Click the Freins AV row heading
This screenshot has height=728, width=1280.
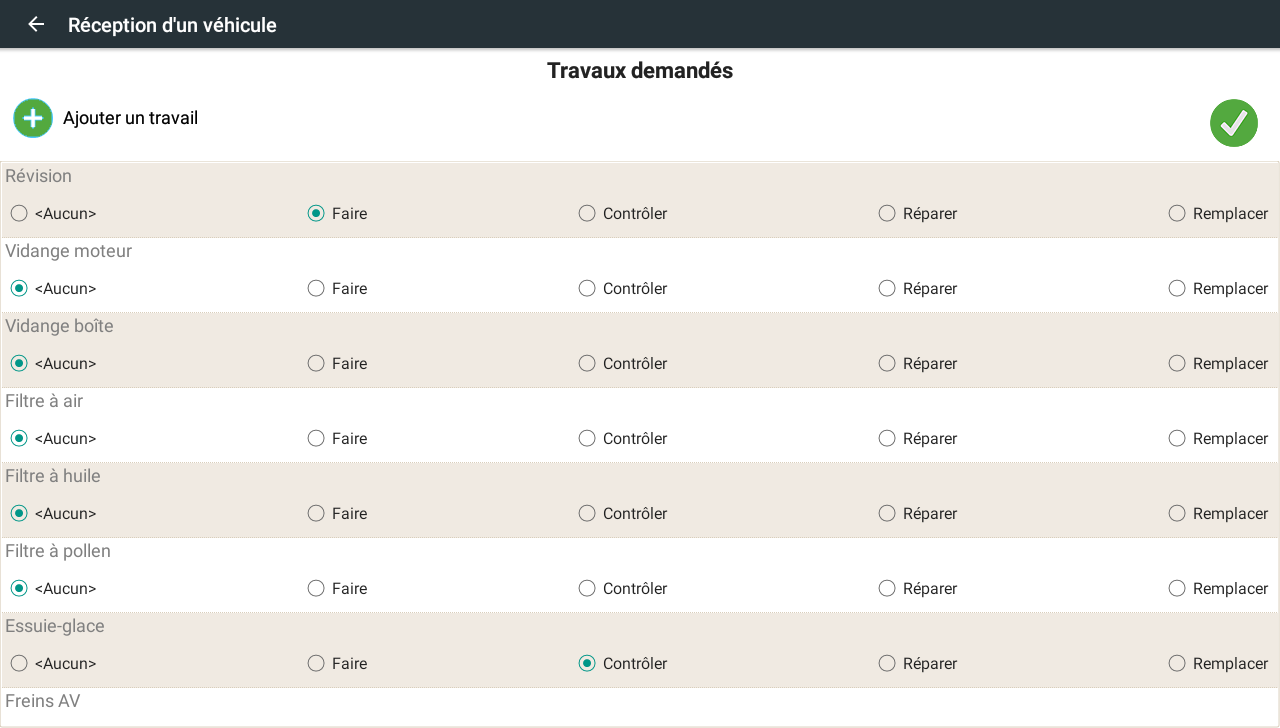coord(43,701)
